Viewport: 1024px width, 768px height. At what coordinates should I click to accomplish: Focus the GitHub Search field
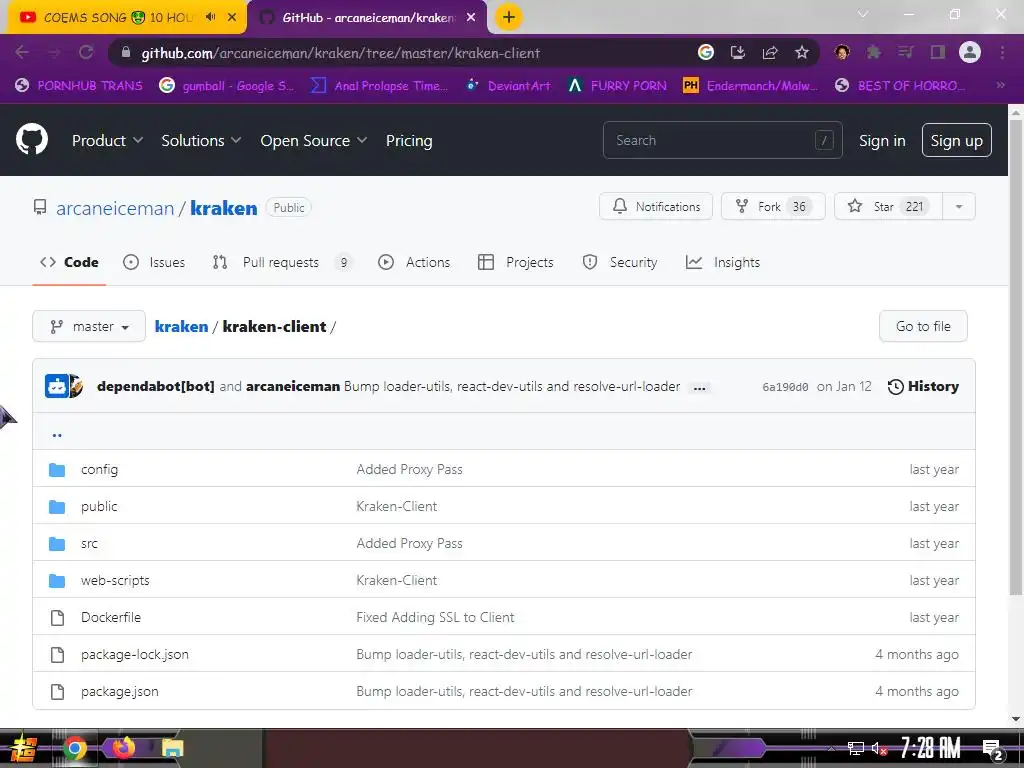click(x=722, y=140)
